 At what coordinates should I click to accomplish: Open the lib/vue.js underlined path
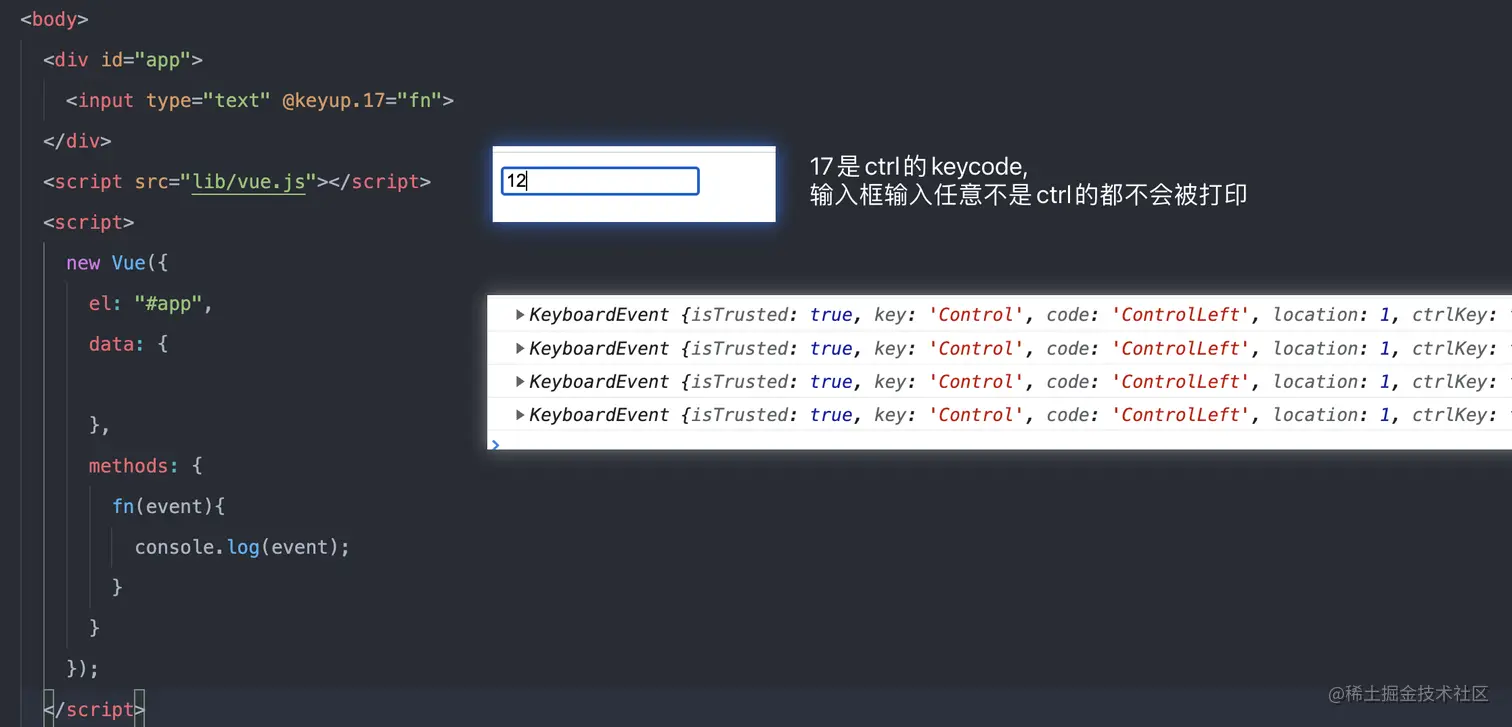[x=249, y=182]
